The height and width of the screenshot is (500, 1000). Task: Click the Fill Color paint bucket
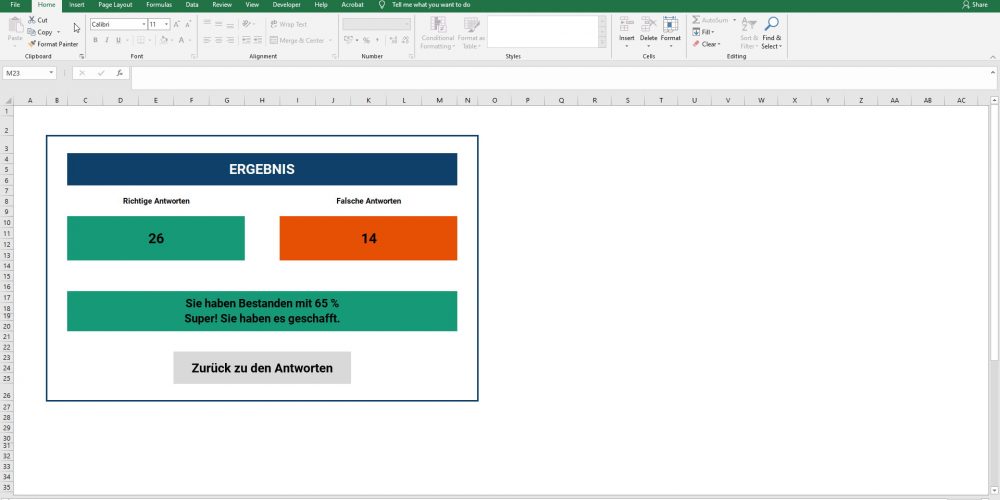163,40
